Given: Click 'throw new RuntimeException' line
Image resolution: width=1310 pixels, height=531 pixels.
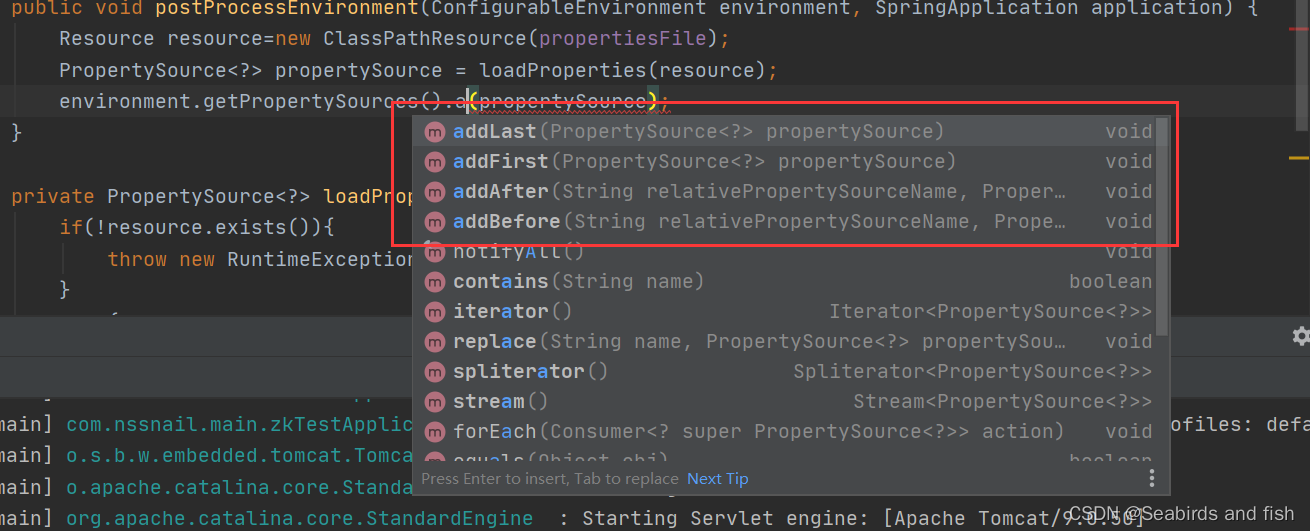Looking at the screenshot, I should pyautogui.click(x=260, y=259).
